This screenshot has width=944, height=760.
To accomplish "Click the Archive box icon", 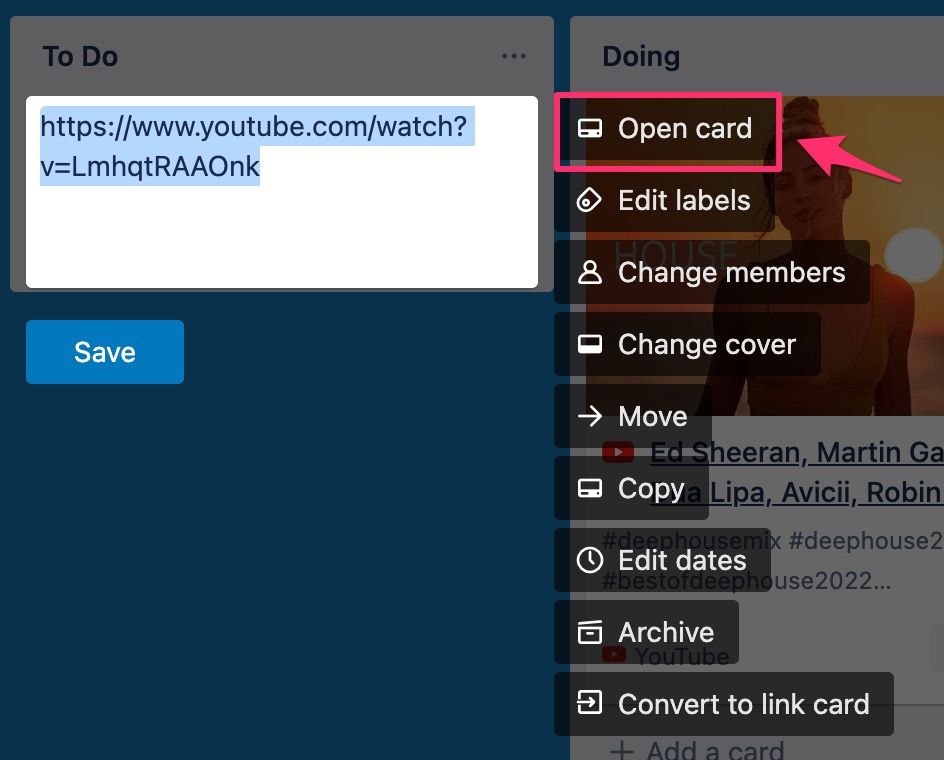I will [x=589, y=632].
